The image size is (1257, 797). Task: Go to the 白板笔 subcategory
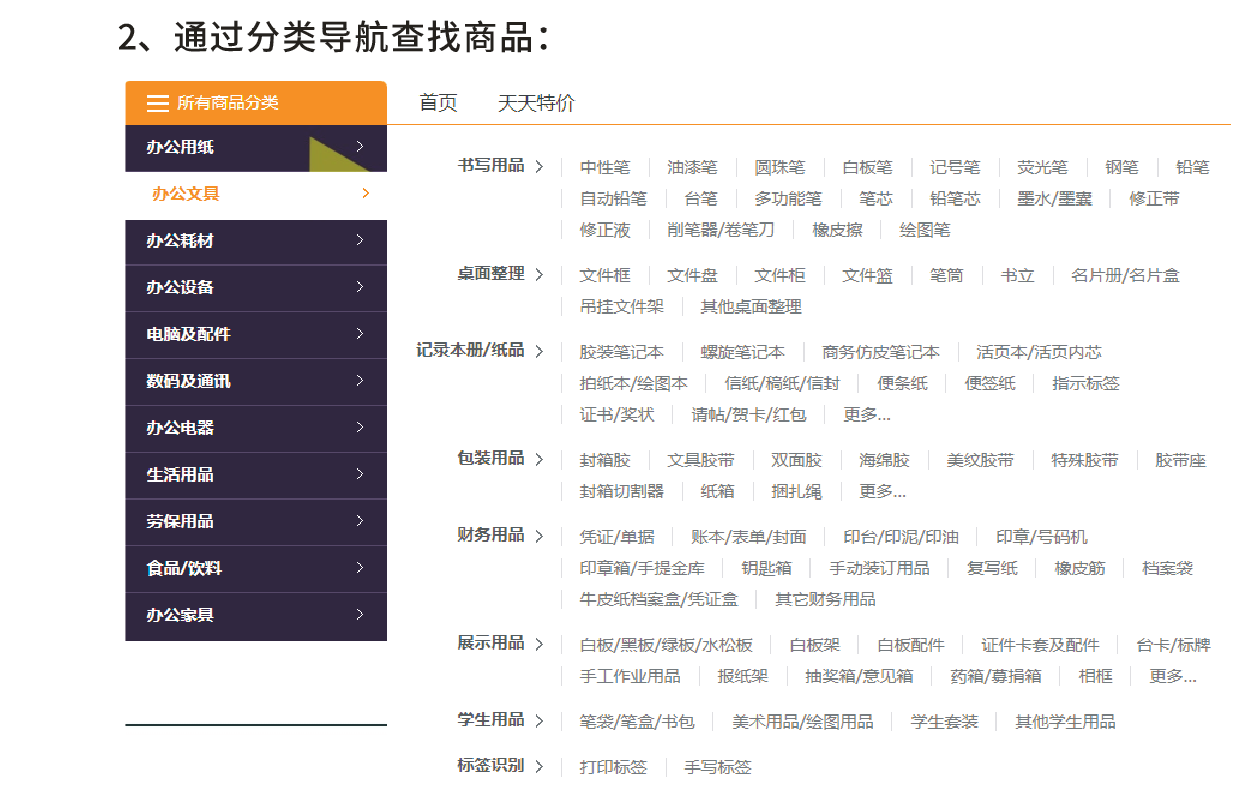click(x=867, y=168)
